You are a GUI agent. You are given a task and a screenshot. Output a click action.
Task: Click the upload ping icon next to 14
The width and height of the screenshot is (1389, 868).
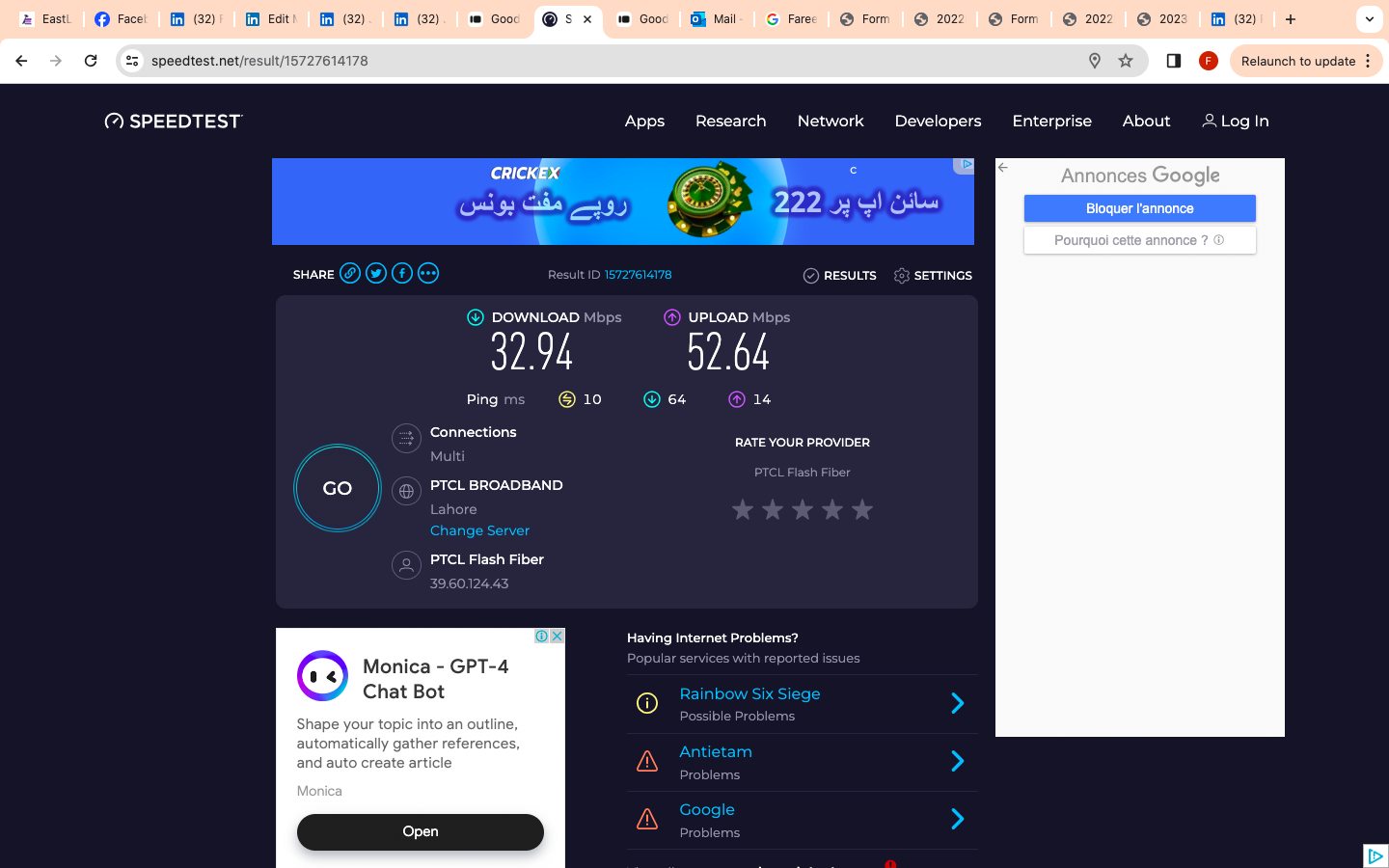737,399
